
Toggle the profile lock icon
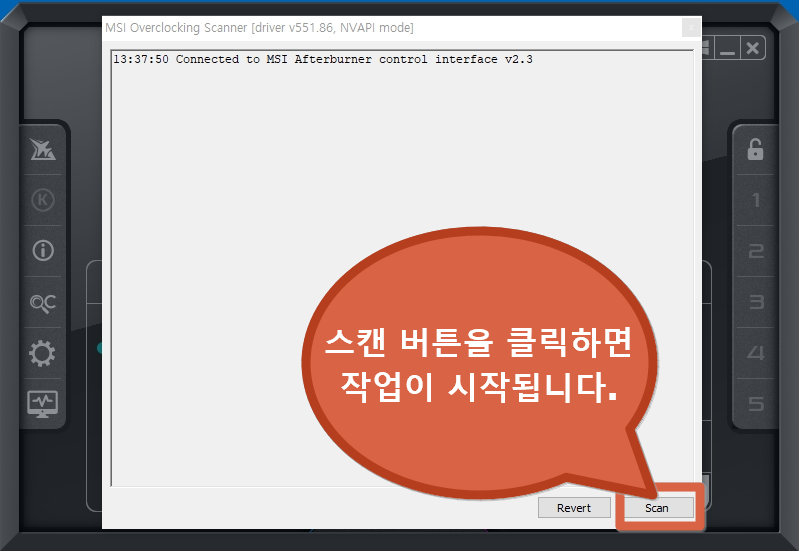[x=755, y=149]
